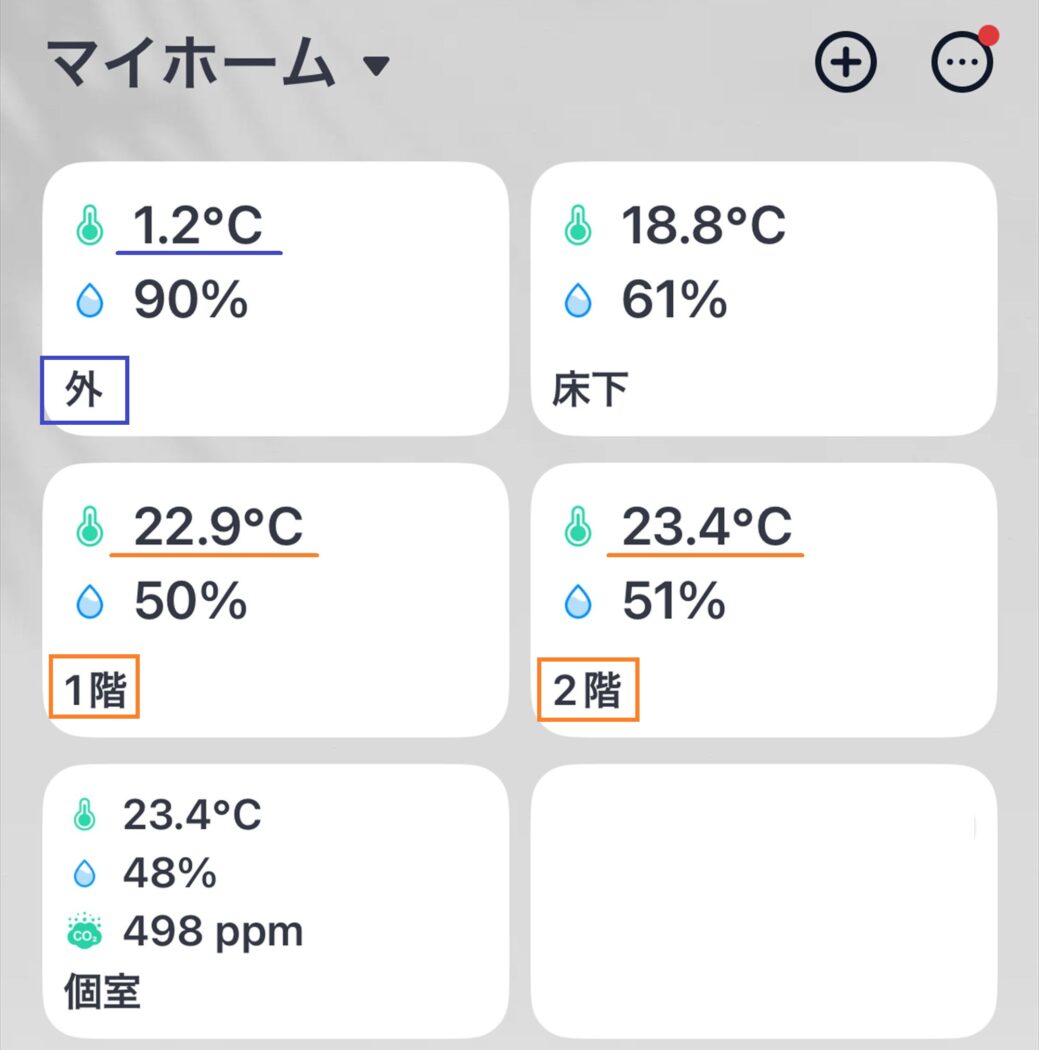Open the 床下 sensor card label
Screen dimensions: 1039x1050
[590, 390]
